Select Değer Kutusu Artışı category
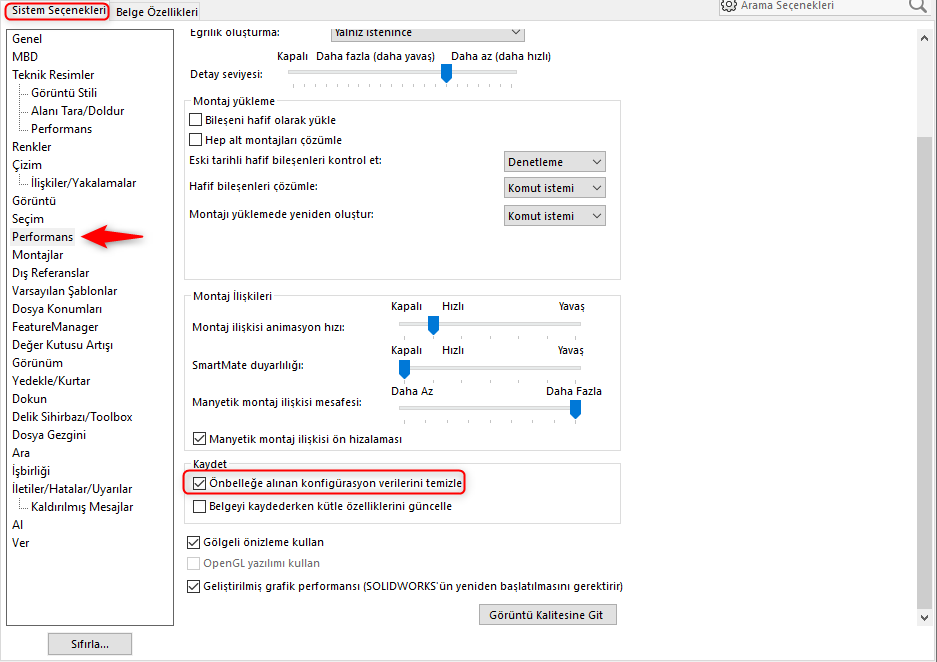Viewport: 937px width, 662px height. click(62, 345)
